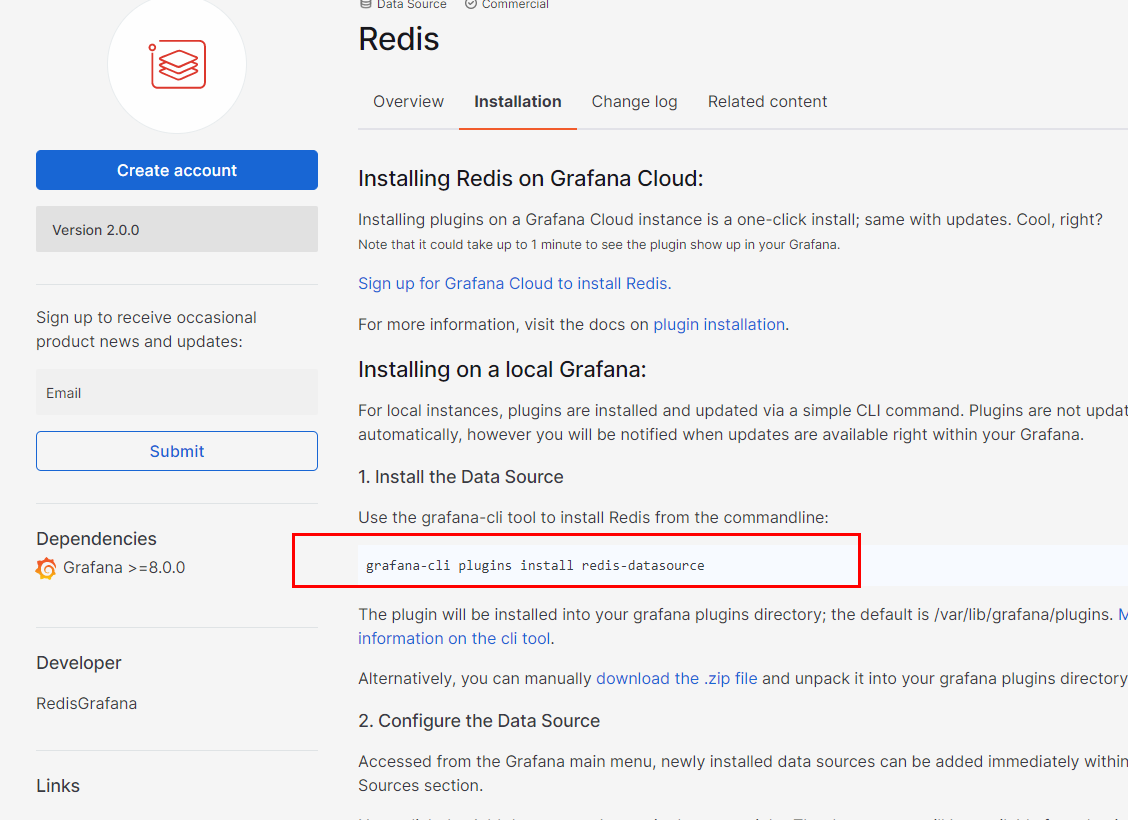Click the download the .zip file link

click(x=677, y=678)
